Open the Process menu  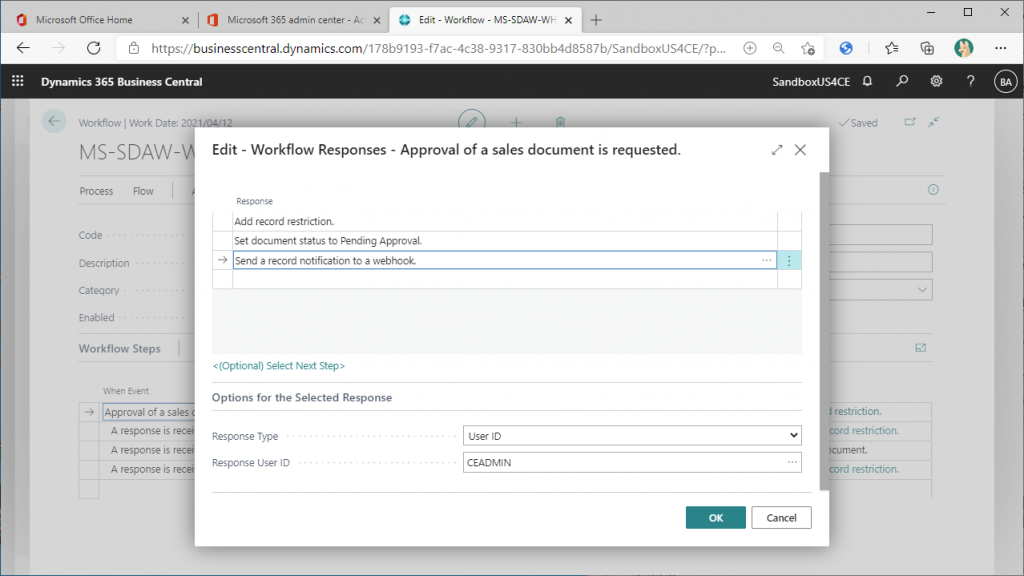[96, 191]
